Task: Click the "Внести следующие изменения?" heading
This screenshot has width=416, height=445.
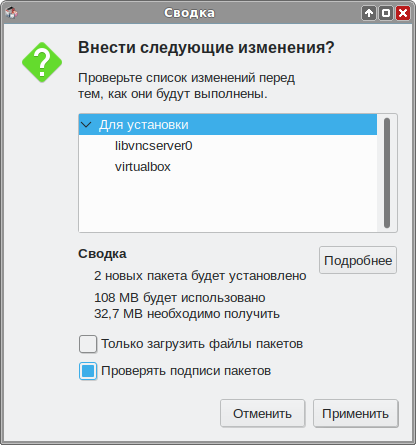Action: click(x=206, y=47)
